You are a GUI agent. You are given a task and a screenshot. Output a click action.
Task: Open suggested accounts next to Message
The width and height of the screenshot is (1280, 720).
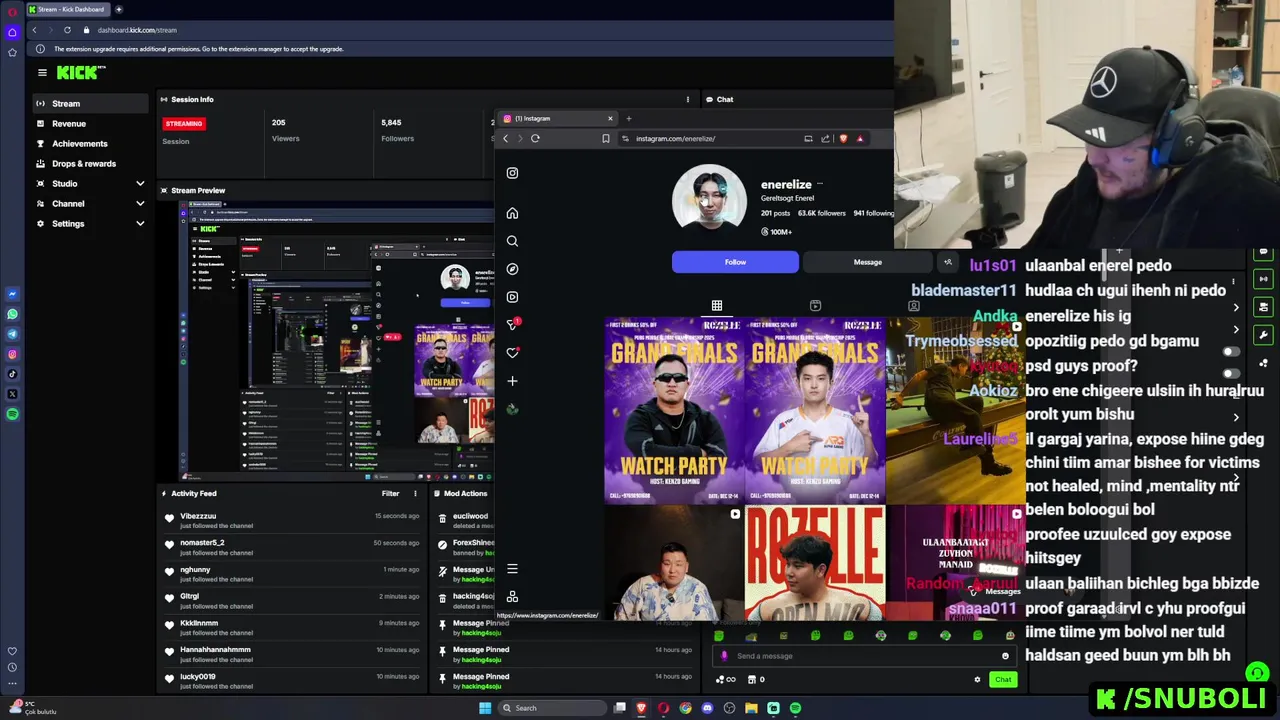point(947,262)
